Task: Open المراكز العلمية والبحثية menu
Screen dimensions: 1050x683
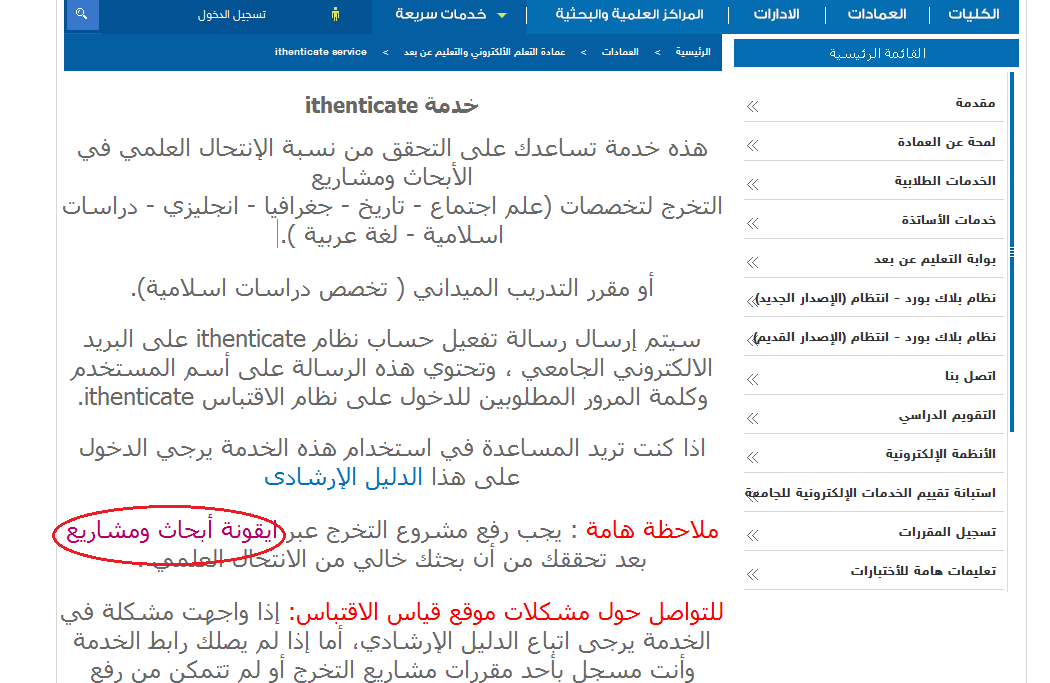Action: (629, 14)
